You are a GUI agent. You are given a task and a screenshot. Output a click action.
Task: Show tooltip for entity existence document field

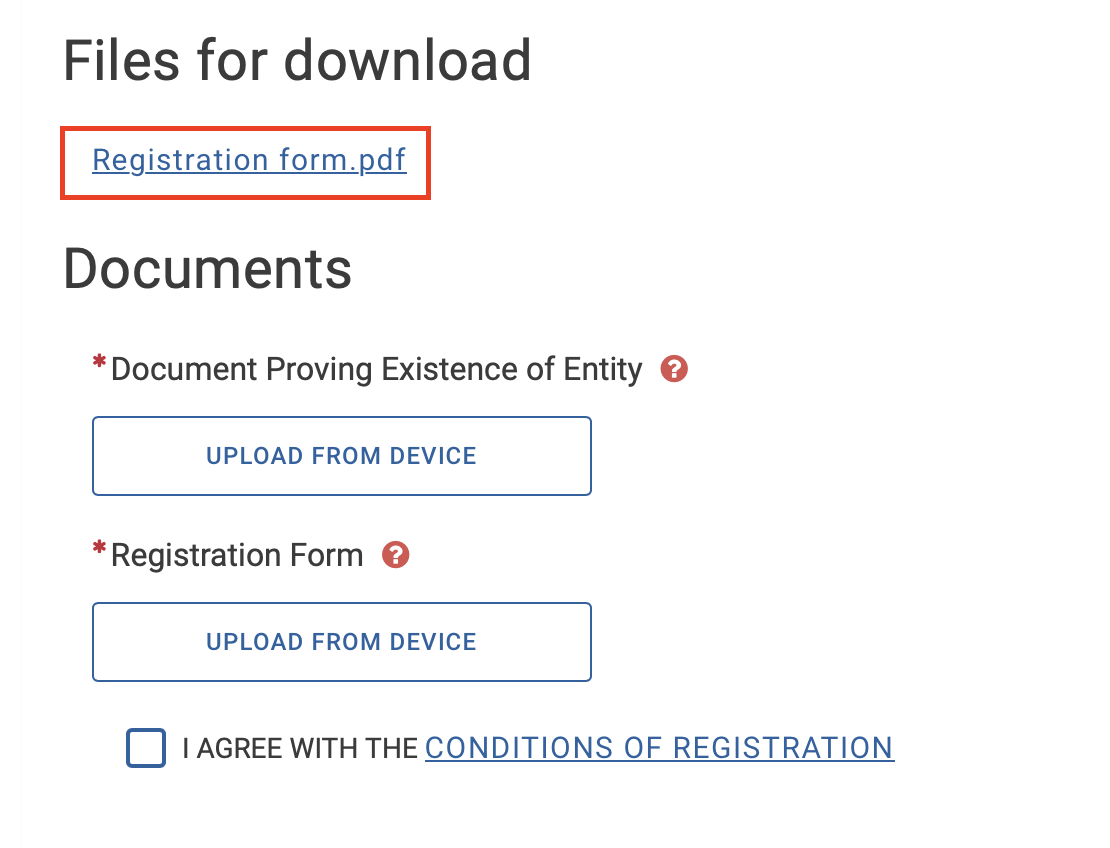(x=675, y=370)
